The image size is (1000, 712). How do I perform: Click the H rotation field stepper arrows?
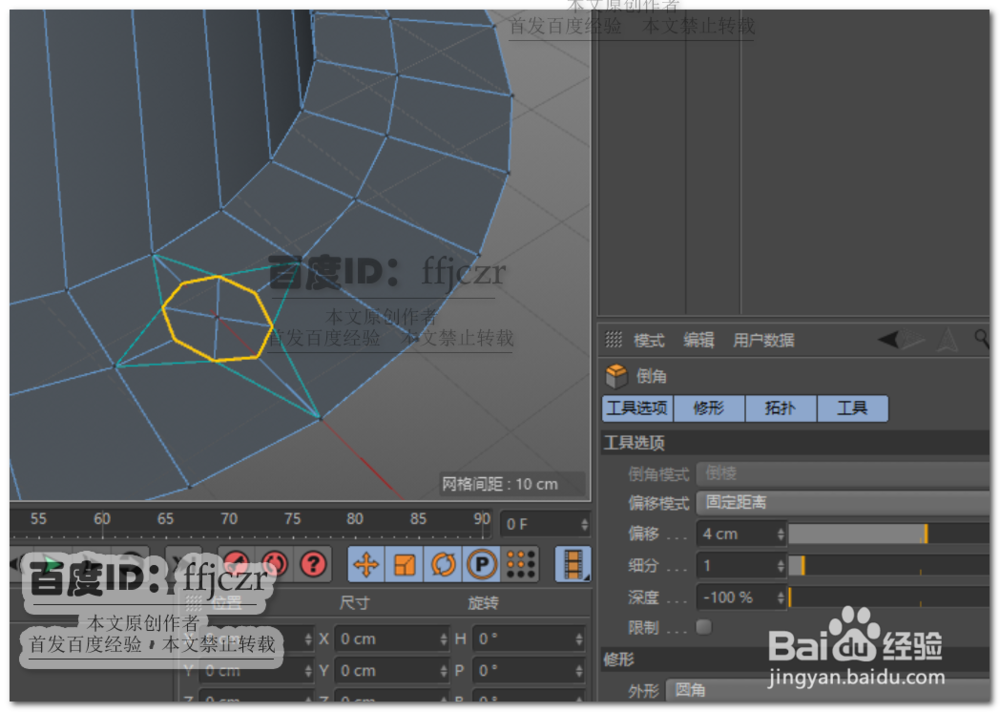(x=578, y=639)
